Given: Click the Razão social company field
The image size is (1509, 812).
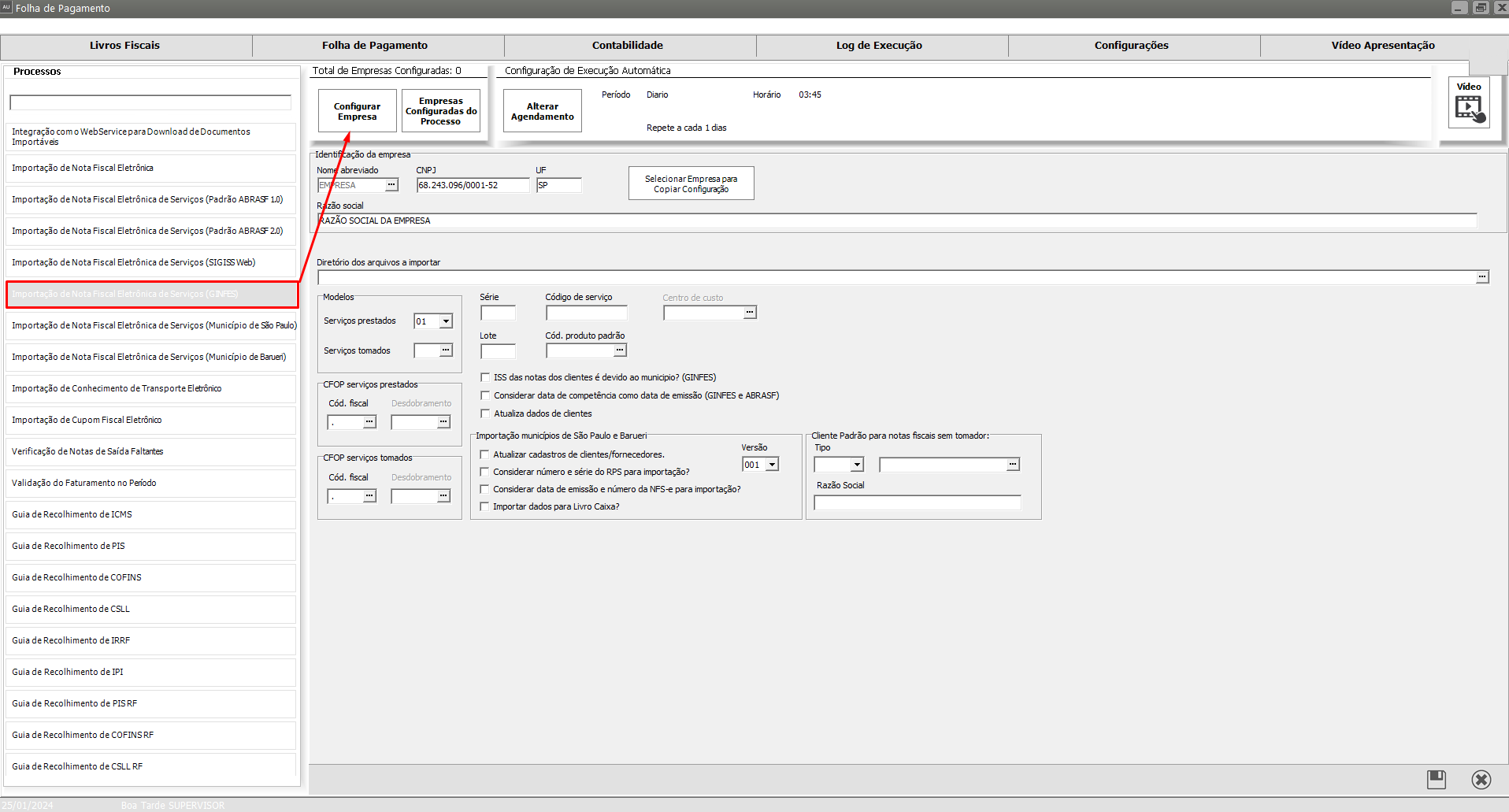Looking at the screenshot, I should pos(897,221).
